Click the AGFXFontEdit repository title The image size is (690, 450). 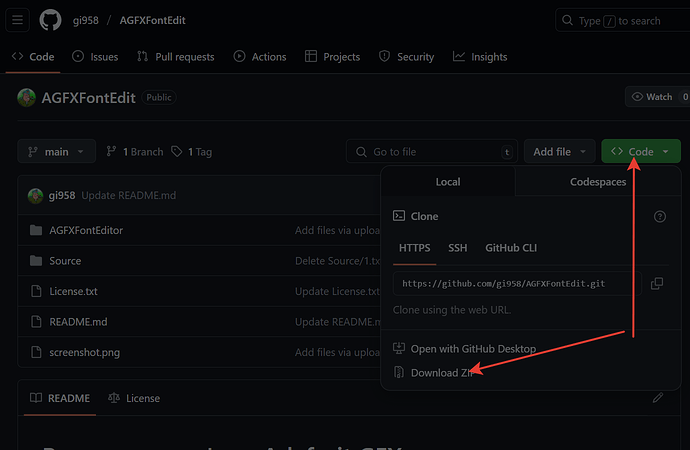coord(88,98)
